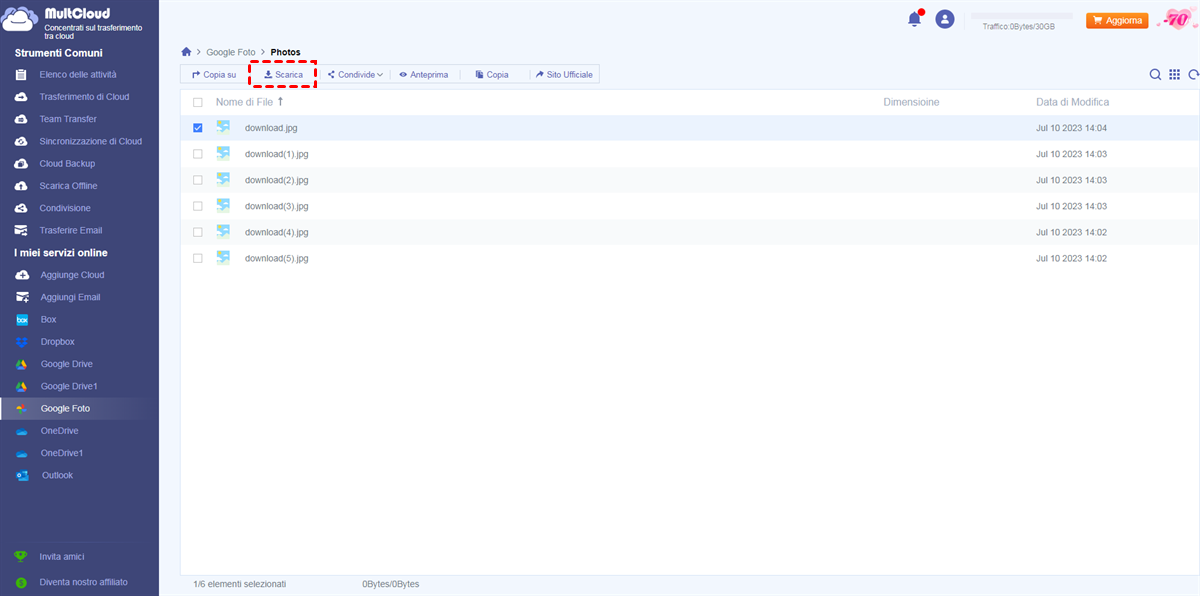Sort by Dimensione column

(x=911, y=102)
